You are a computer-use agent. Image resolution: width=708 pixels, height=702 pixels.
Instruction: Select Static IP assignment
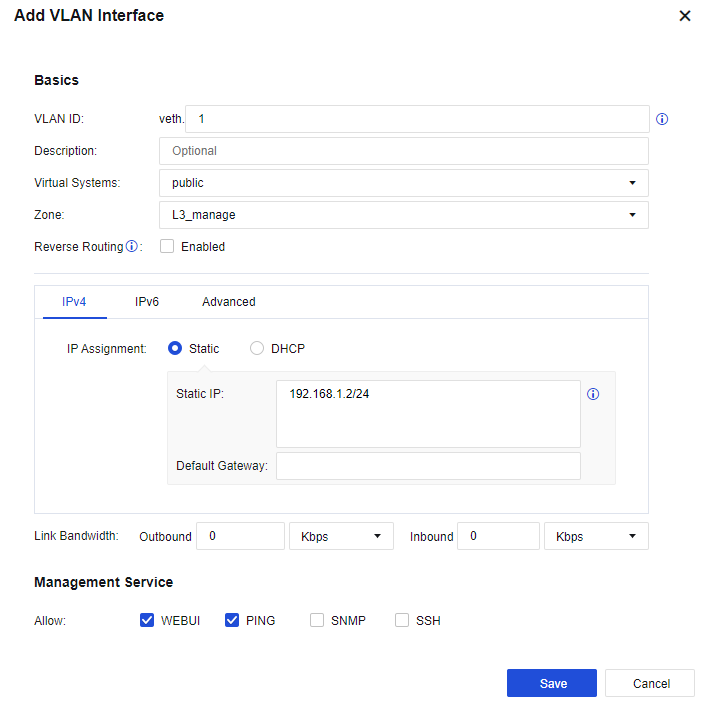coord(175,349)
